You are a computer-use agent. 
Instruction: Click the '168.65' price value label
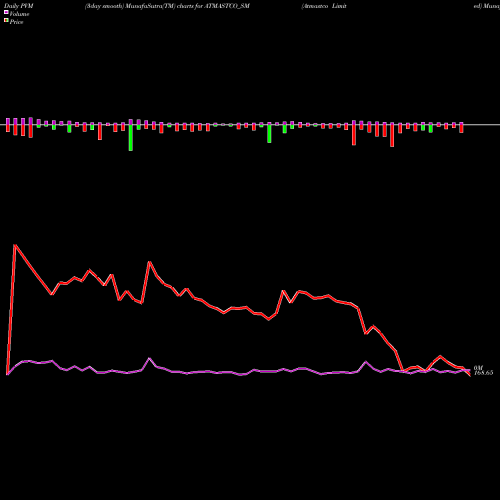[x=483, y=373]
